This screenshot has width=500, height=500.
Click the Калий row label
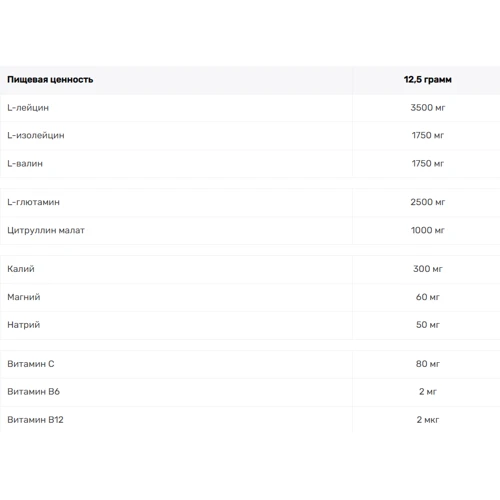coord(21,269)
